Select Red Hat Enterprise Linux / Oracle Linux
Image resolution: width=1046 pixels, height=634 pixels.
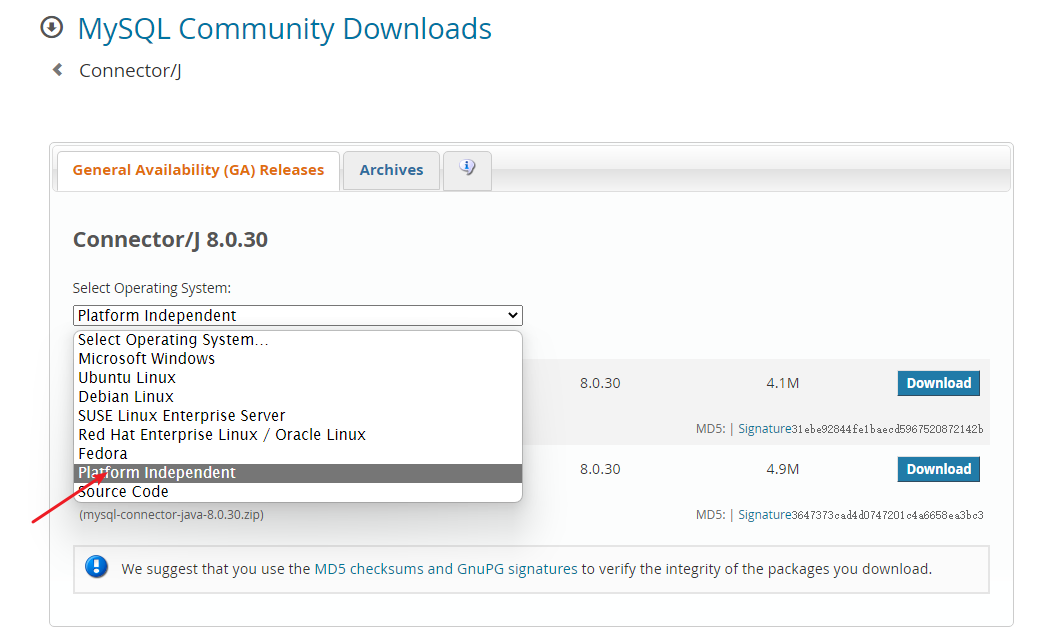[222, 435]
